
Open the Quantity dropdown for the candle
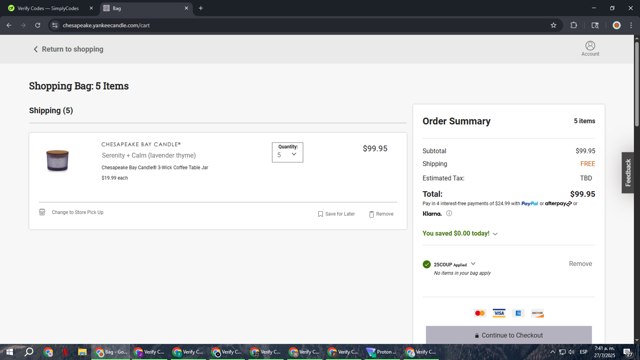point(287,152)
